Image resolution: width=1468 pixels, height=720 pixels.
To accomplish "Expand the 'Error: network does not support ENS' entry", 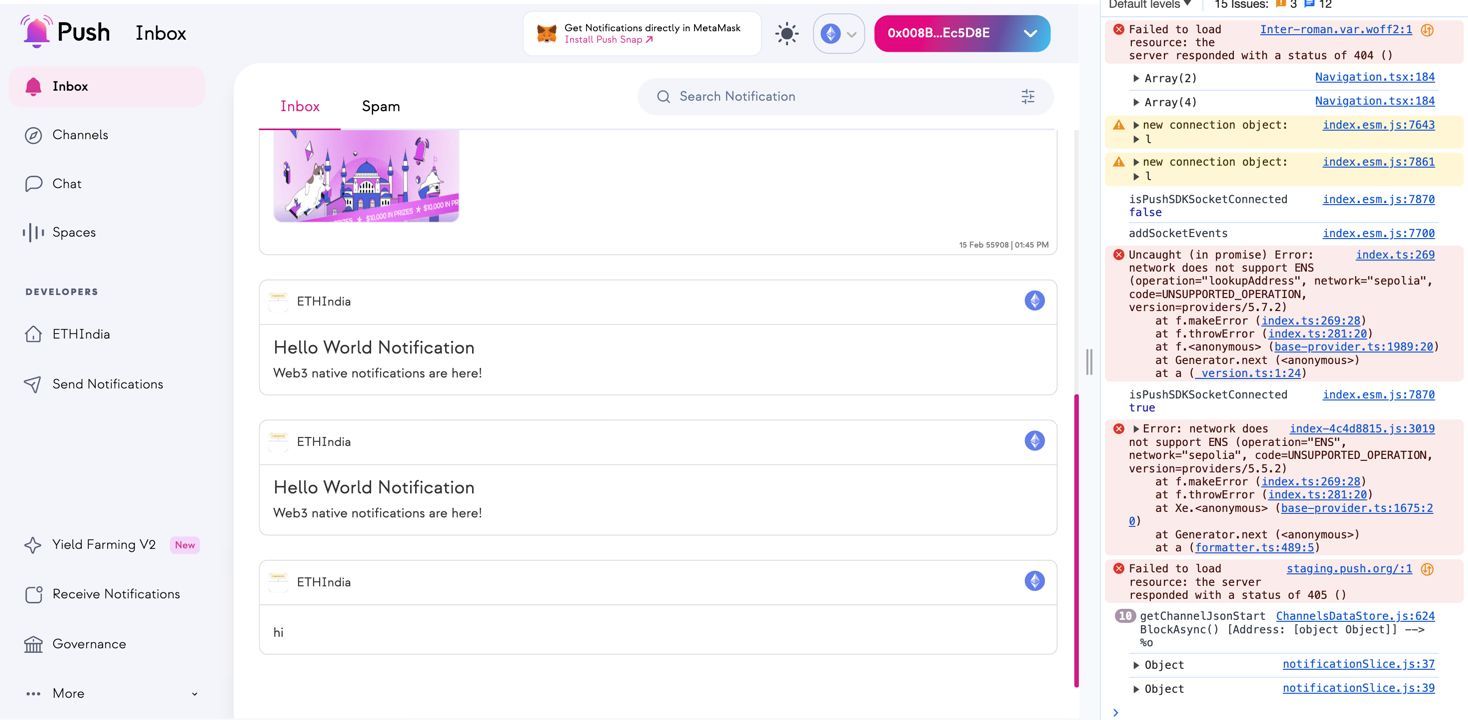I will pos(1136,429).
